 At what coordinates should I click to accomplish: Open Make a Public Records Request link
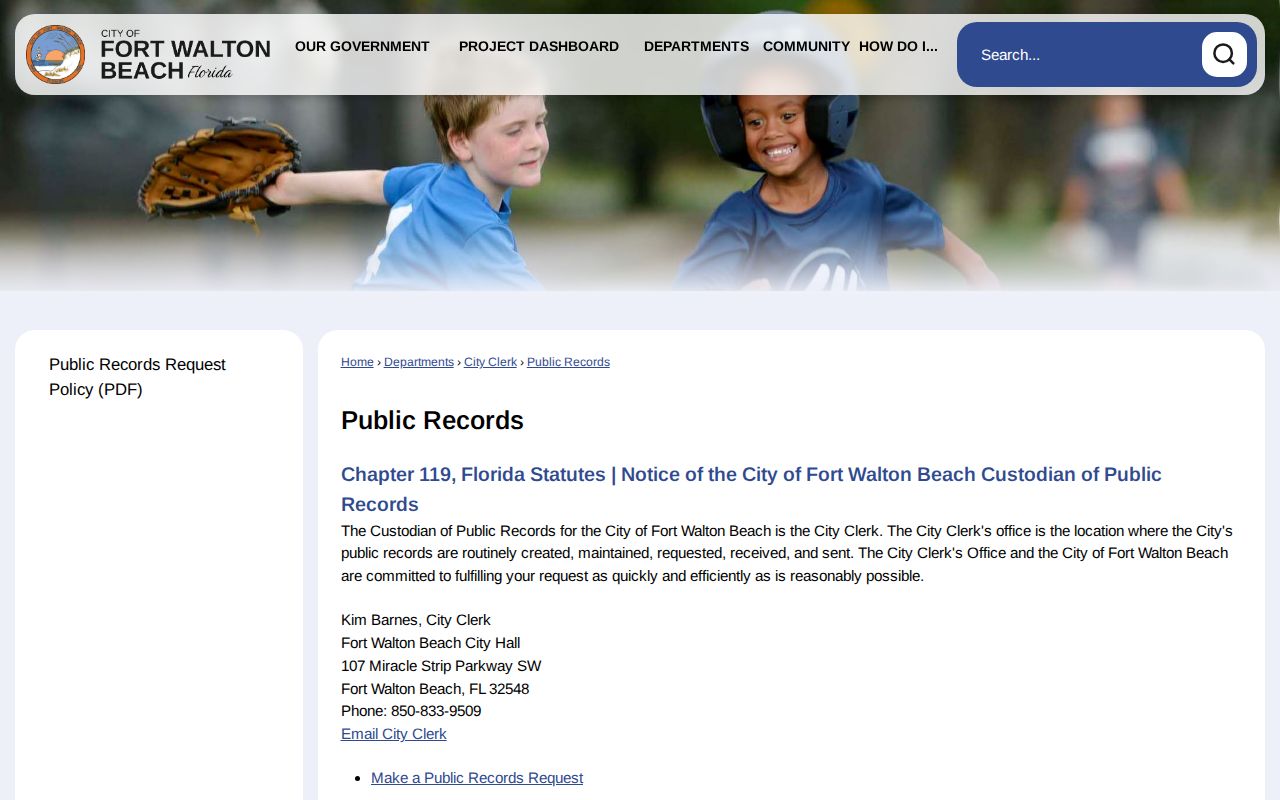pos(477,778)
